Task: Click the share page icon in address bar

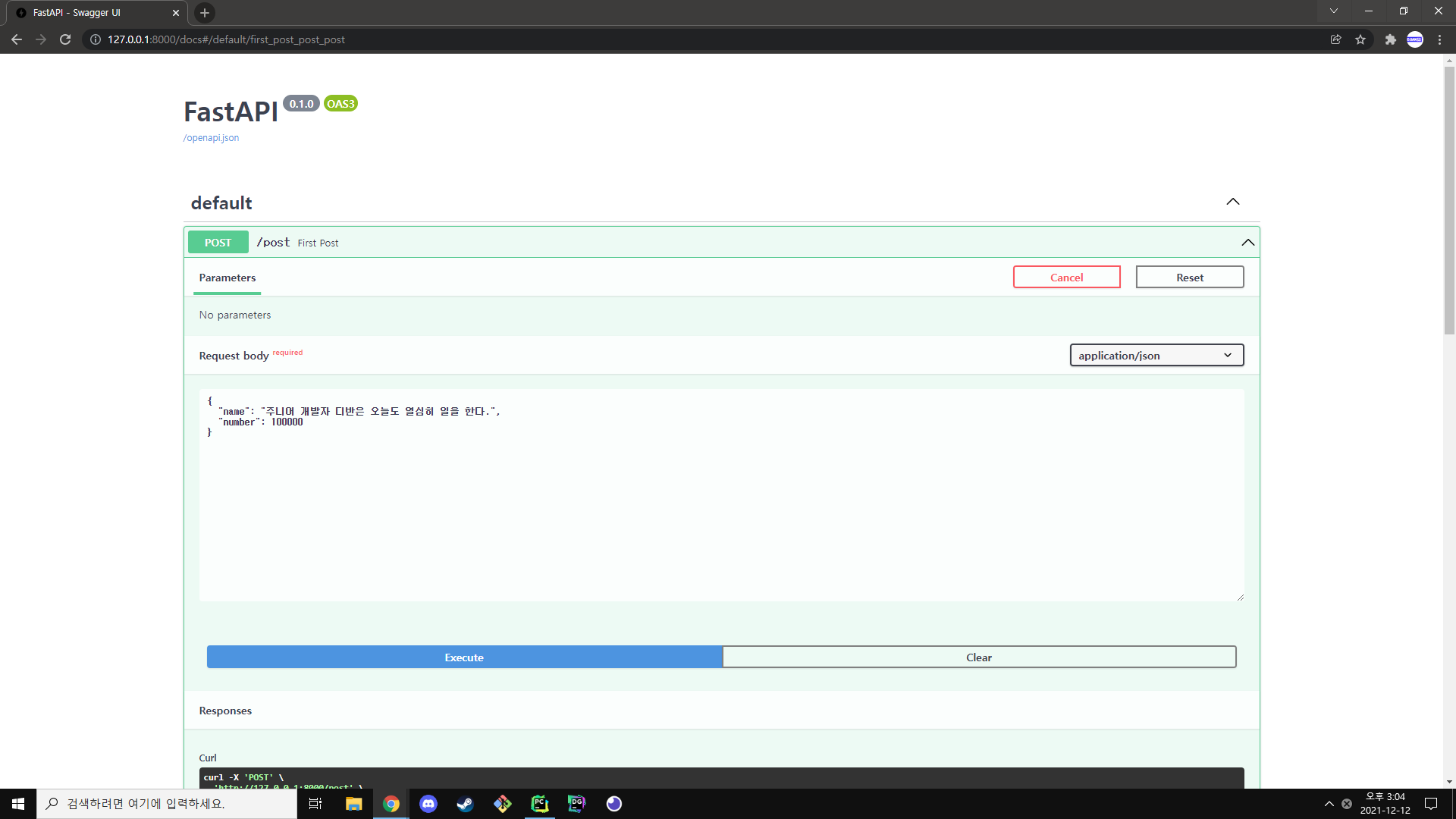Action: click(1335, 39)
